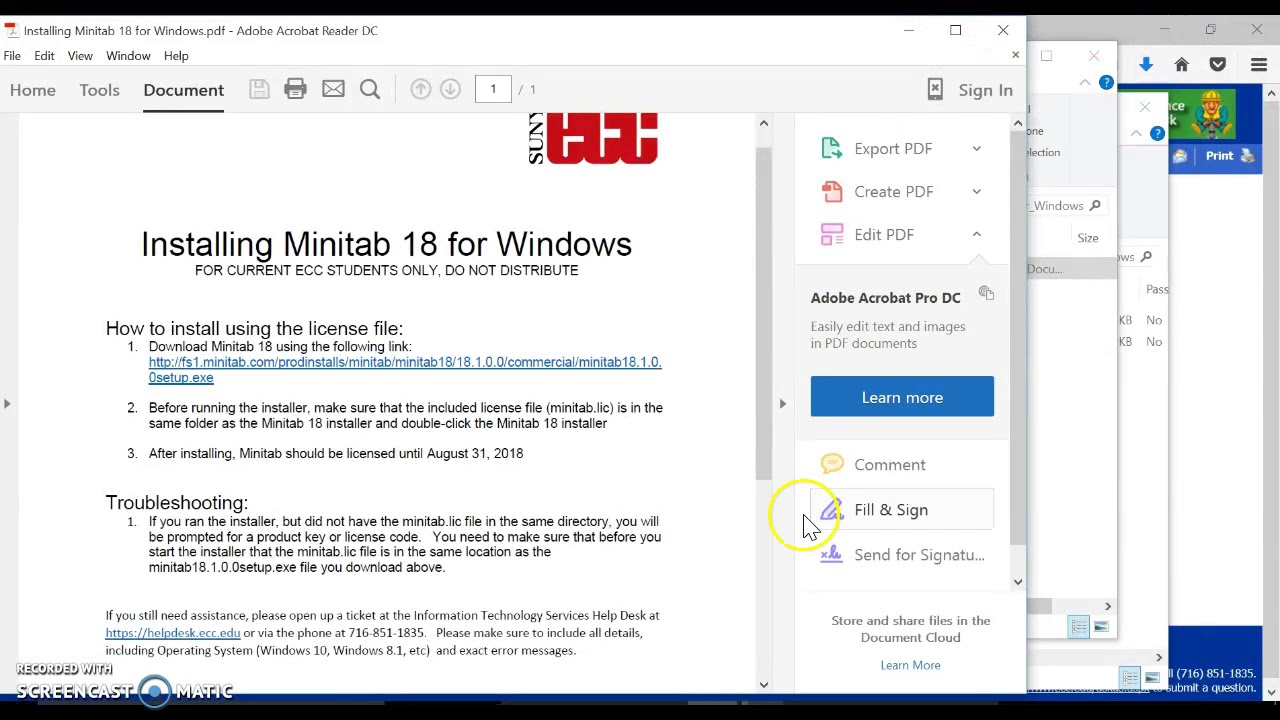Click the tools pane scroll up arrow

(x=1018, y=123)
